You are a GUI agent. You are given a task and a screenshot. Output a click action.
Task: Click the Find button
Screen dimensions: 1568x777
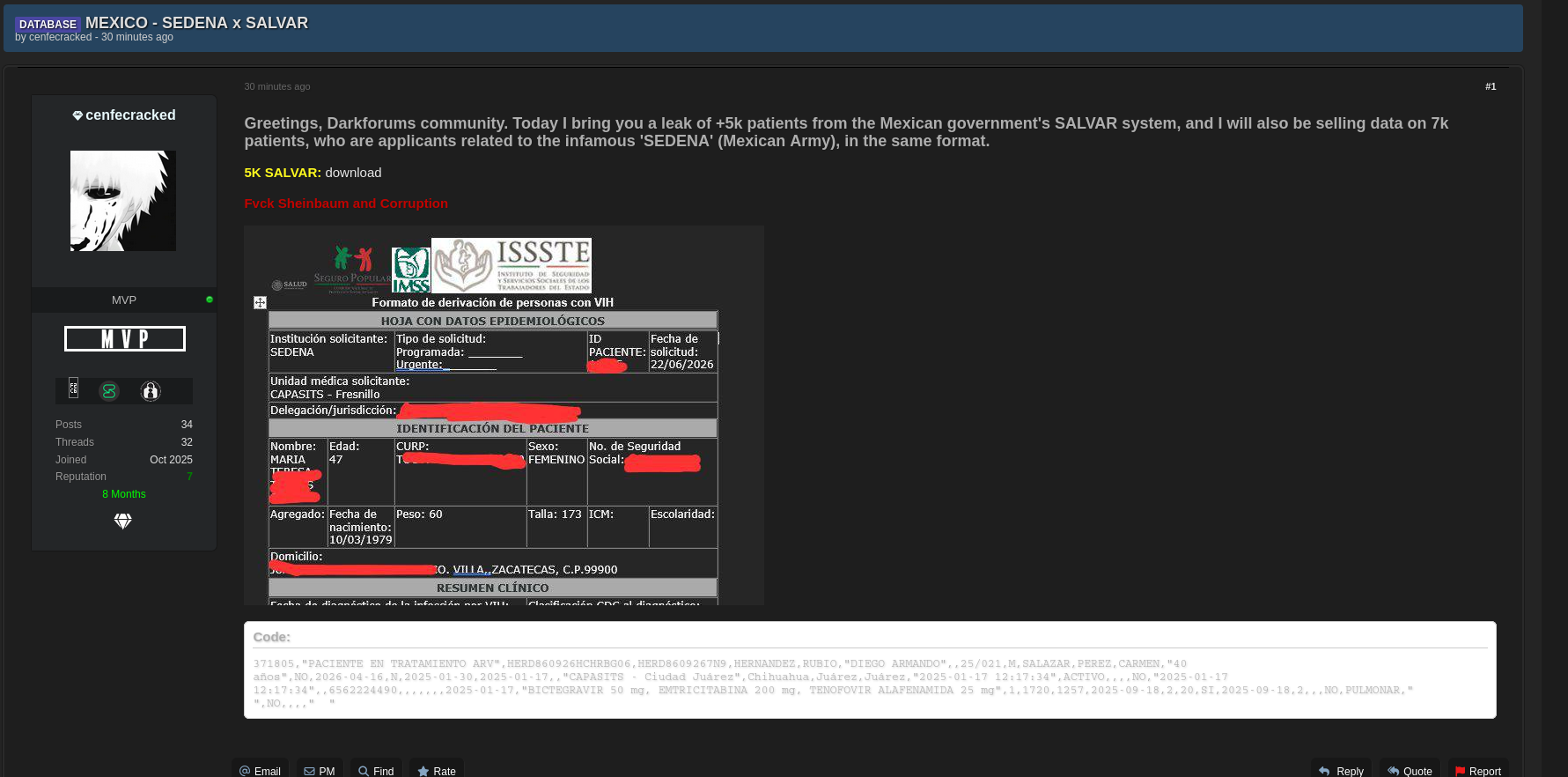pyautogui.click(x=376, y=771)
